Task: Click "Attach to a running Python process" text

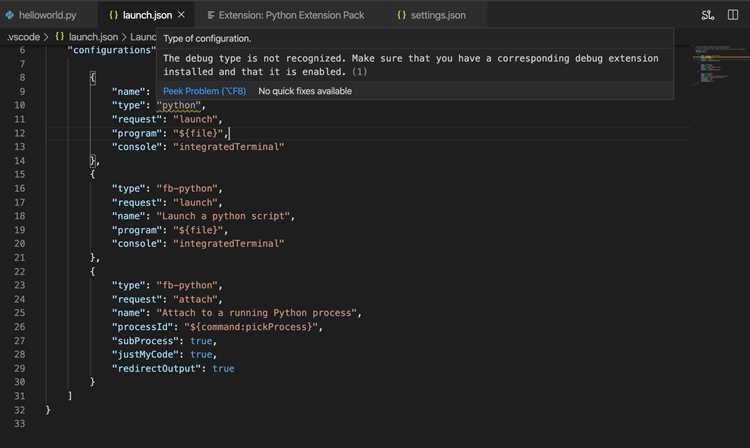Action: tap(257, 313)
